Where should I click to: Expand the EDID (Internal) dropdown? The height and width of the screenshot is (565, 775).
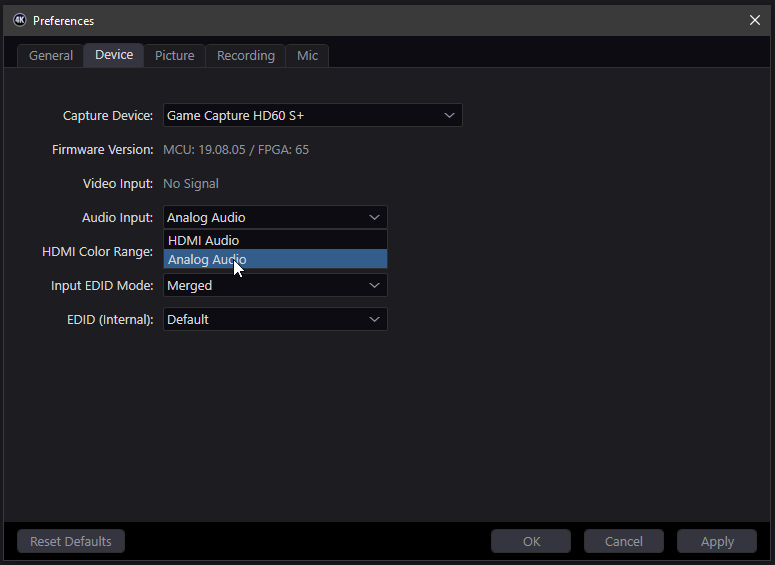coord(275,320)
